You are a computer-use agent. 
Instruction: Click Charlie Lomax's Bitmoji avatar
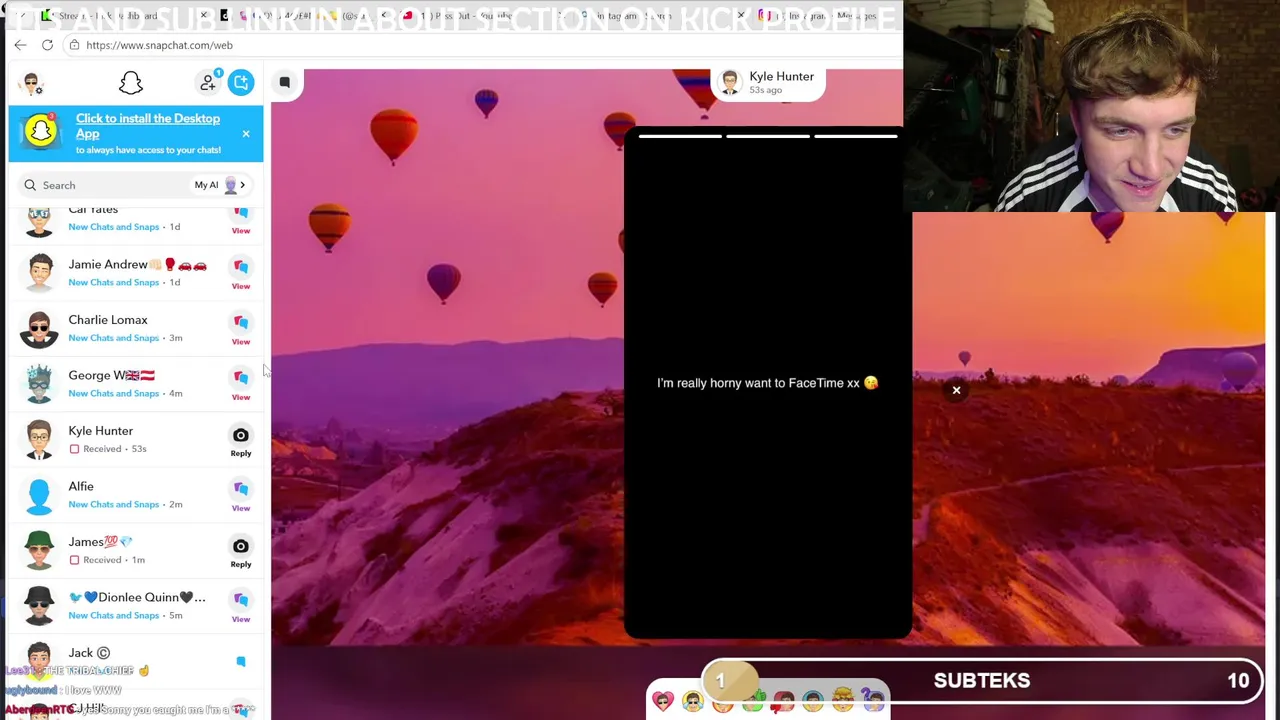[39, 328]
